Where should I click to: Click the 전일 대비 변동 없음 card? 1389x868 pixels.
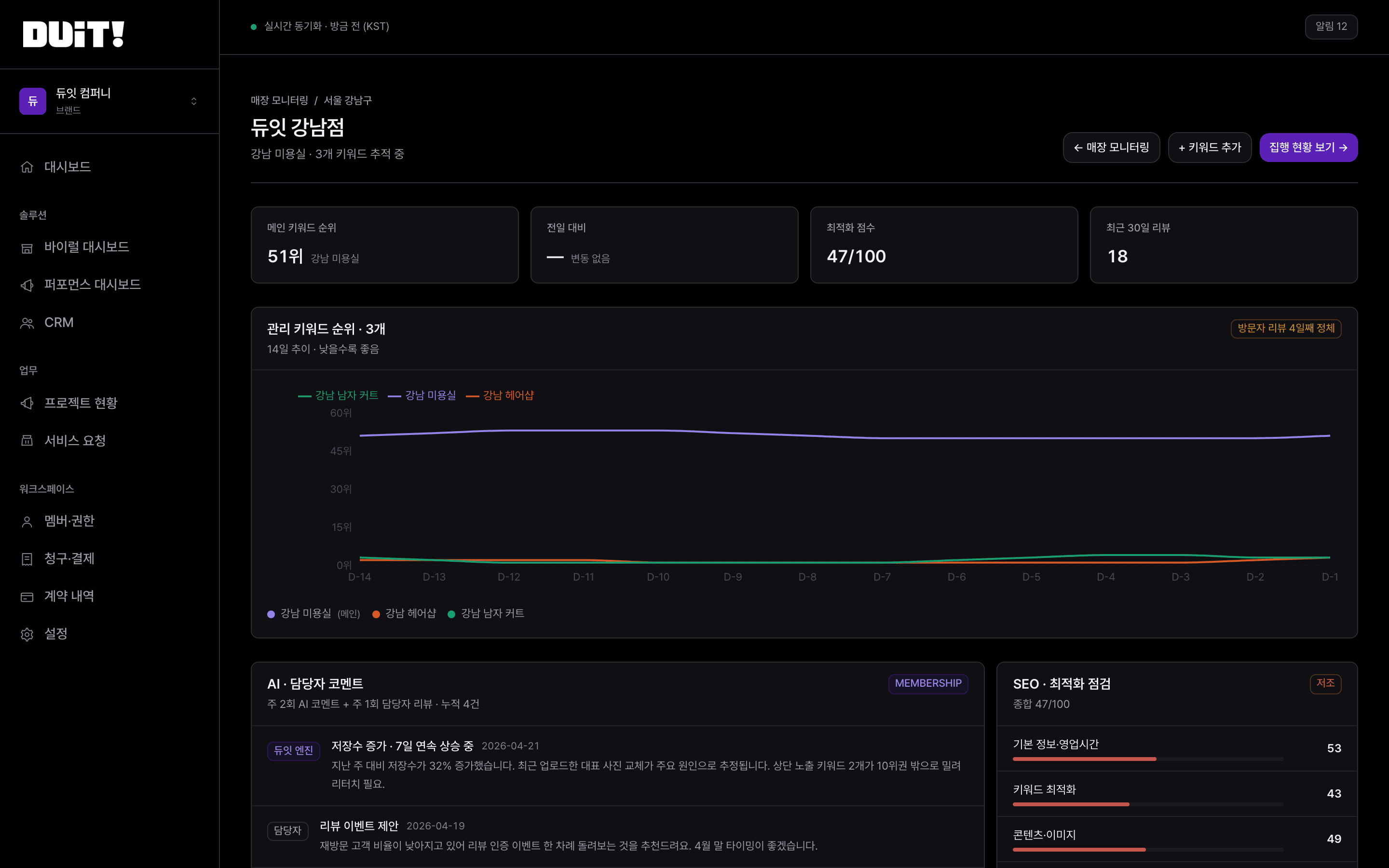[664, 245]
